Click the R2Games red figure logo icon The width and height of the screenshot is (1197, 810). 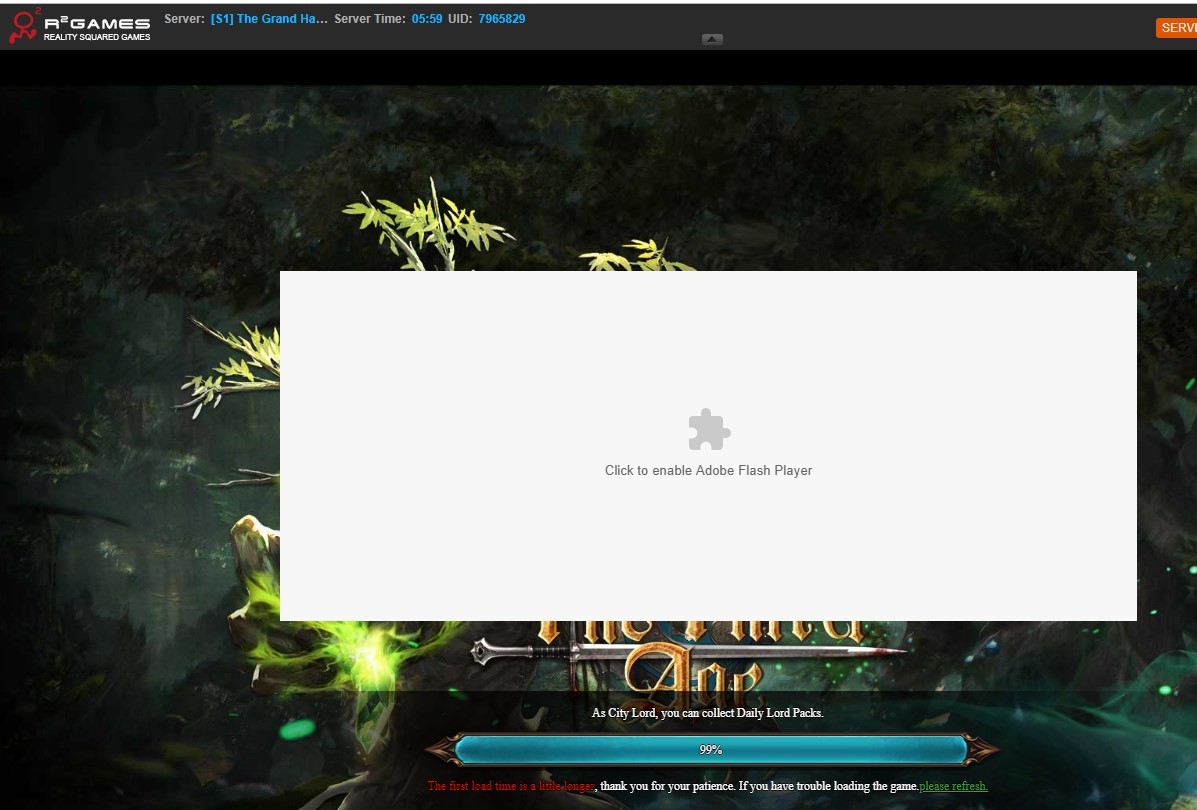pyautogui.click(x=24, y=26)
